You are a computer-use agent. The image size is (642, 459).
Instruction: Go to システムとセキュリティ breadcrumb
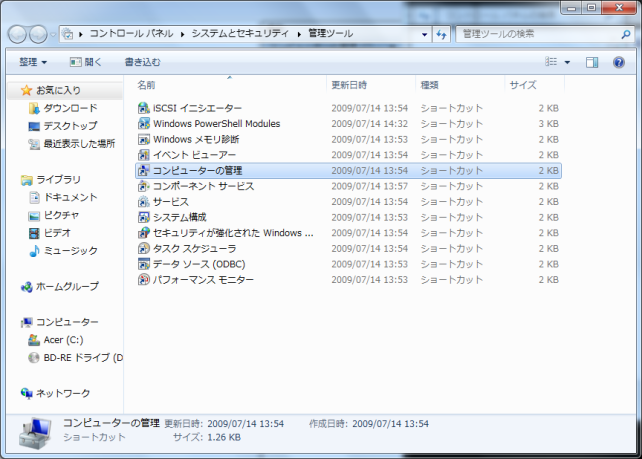(x=240, y=34)
